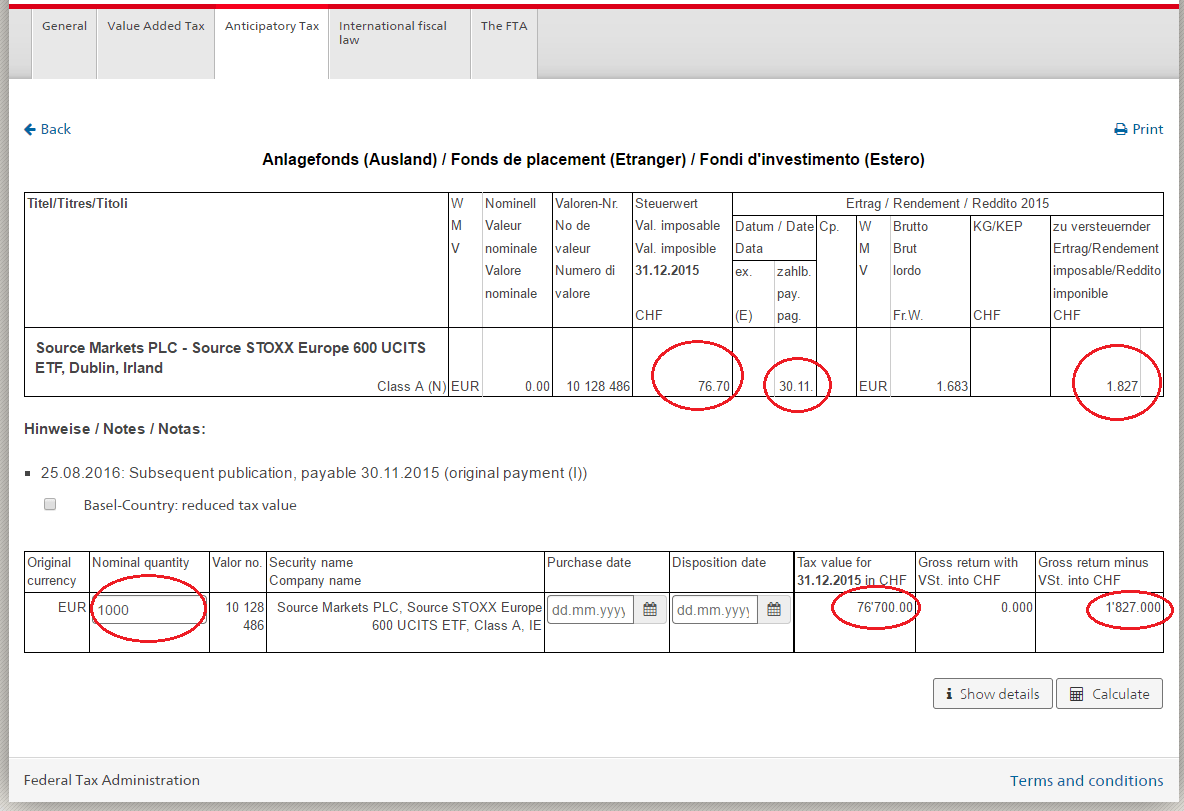Focus the Purchase date field
1184x811 pixels.
coord(590,610)
